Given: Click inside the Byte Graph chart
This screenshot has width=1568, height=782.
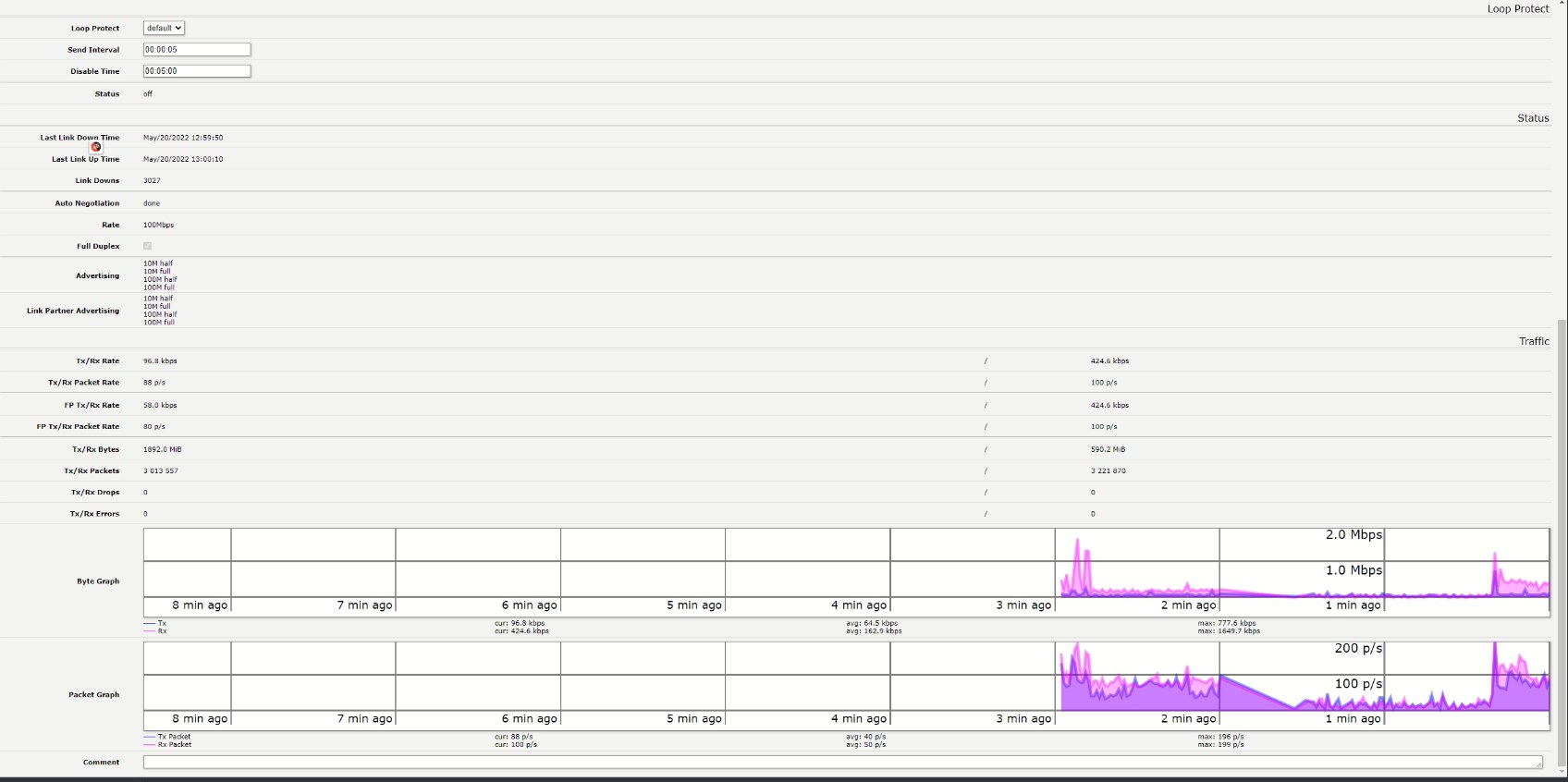Looking at the screenshot, I should pyautogui.click(x=846, y=572).
